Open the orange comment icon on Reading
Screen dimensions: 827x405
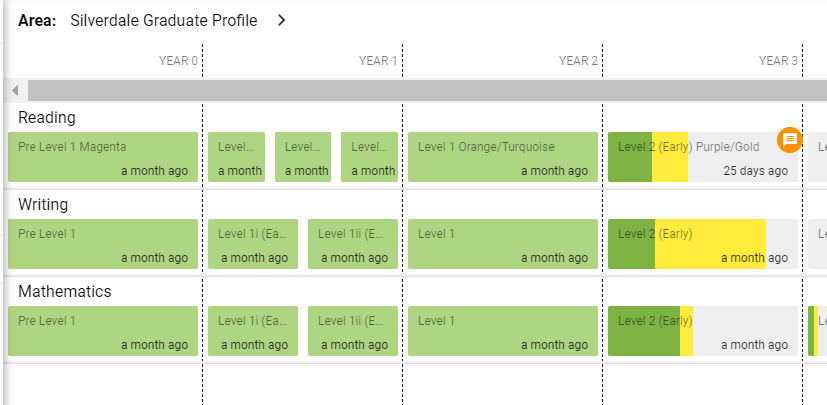[x=789, y=140]
